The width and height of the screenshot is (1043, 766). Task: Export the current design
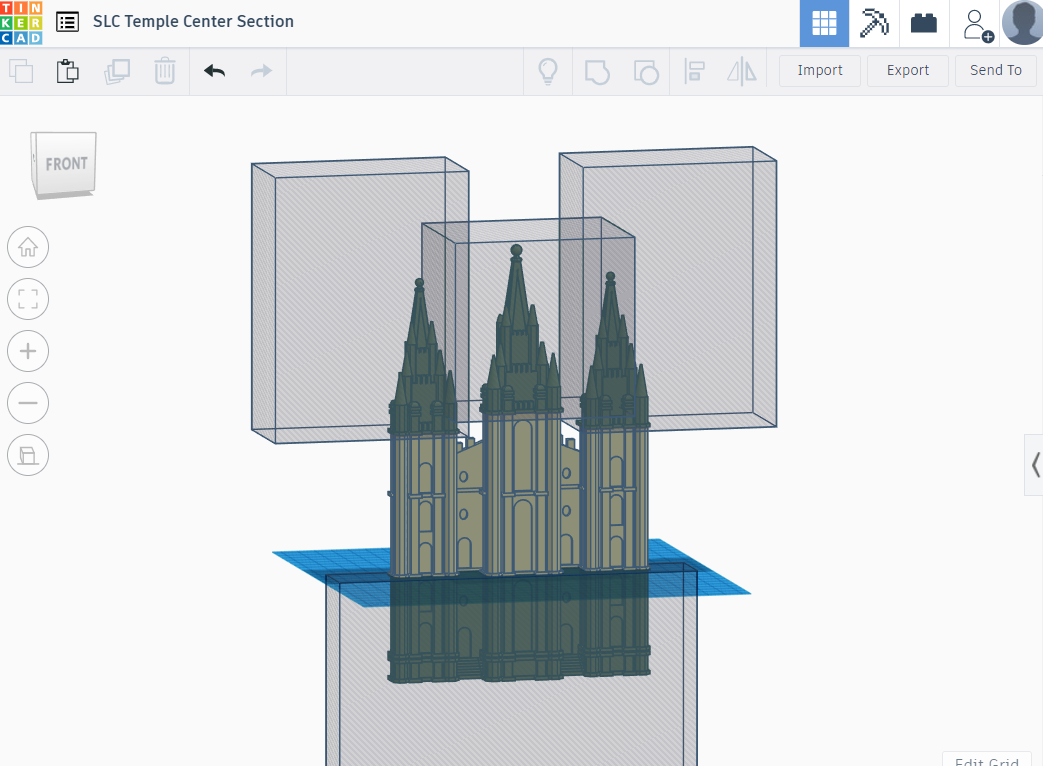pyautogui.click(x=907, y=70)
